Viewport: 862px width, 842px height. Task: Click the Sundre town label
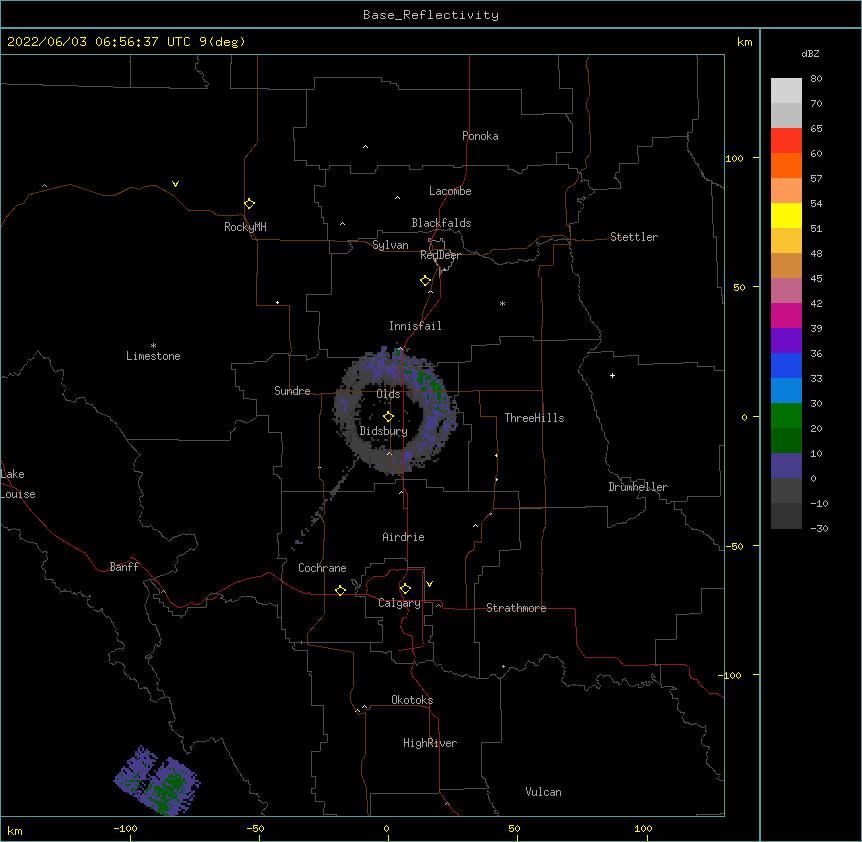tap(292, 391)
